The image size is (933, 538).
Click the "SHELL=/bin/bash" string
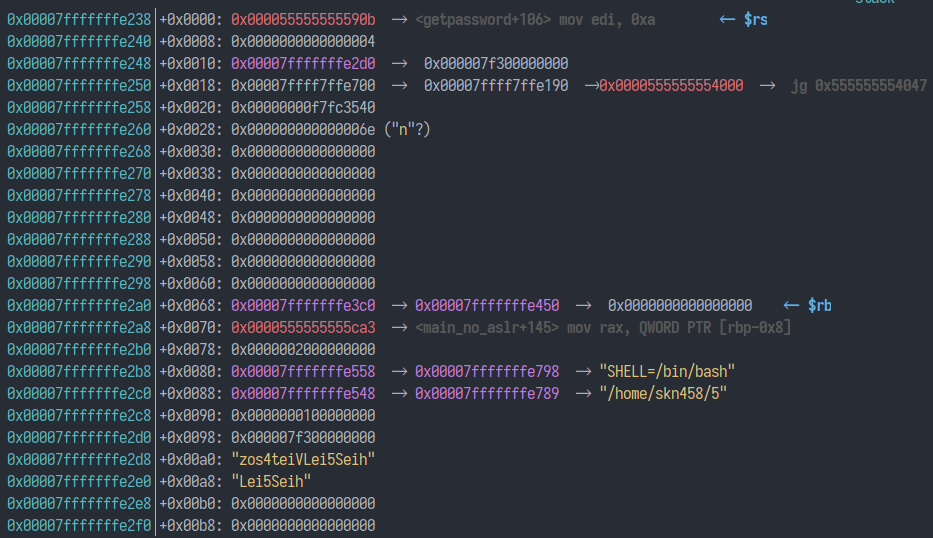click(660, 372)
